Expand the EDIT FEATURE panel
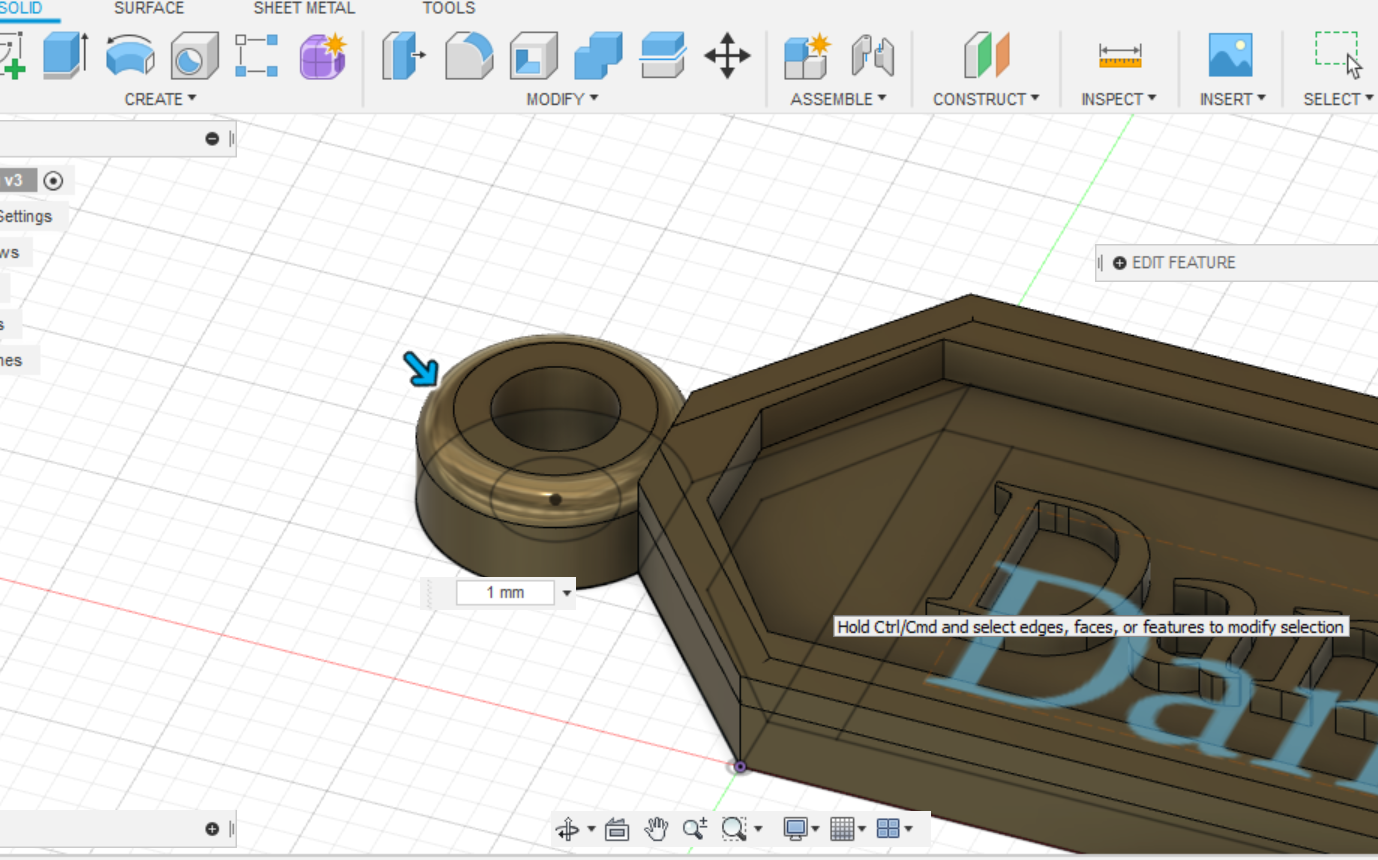The image size is (1378, 860). pyautogui.click(x=1119, y=263)
